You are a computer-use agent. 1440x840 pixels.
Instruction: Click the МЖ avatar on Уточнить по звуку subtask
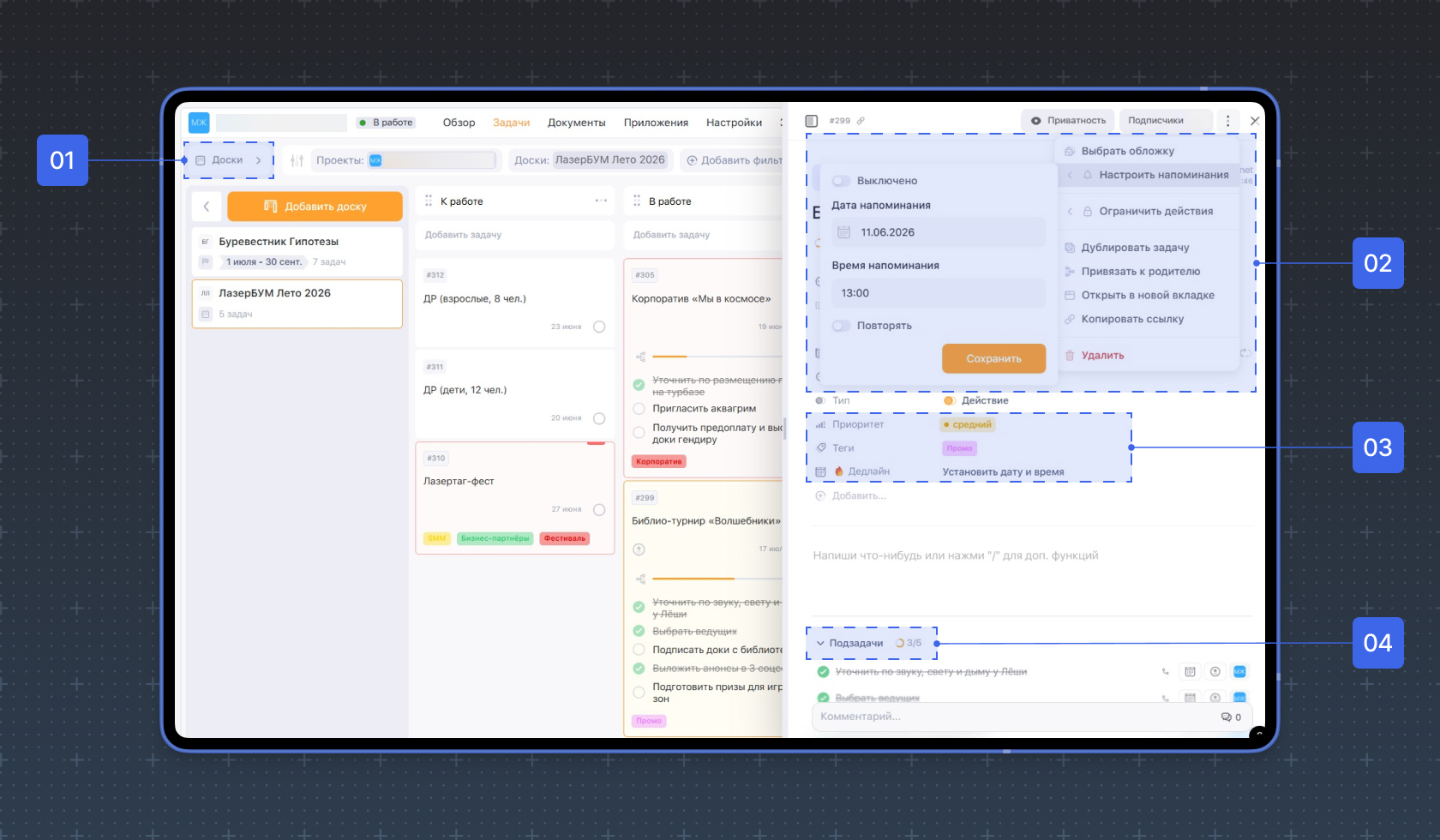tap(1239, 672)
